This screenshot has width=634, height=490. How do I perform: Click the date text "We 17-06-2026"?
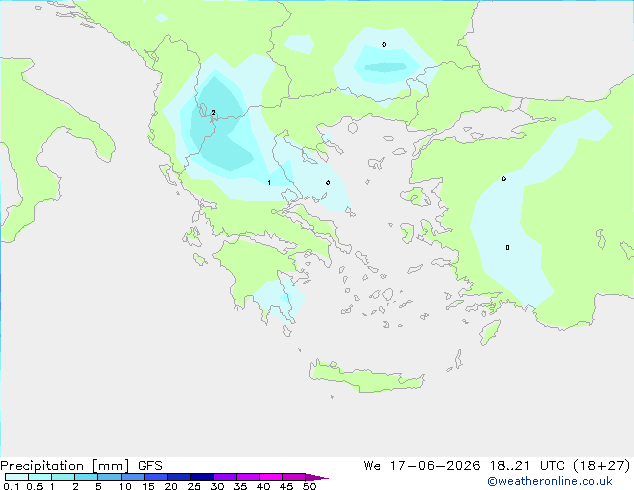pyautogui.click(x=422, y=466)
